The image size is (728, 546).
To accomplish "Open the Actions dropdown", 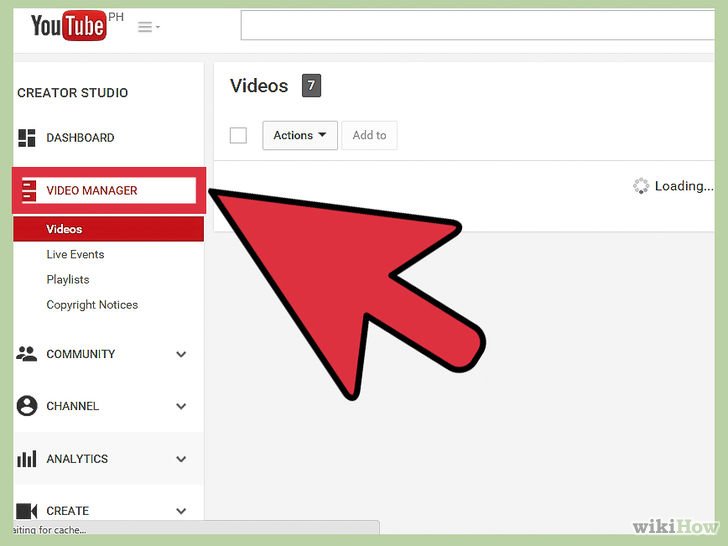I will click(300, 136).
